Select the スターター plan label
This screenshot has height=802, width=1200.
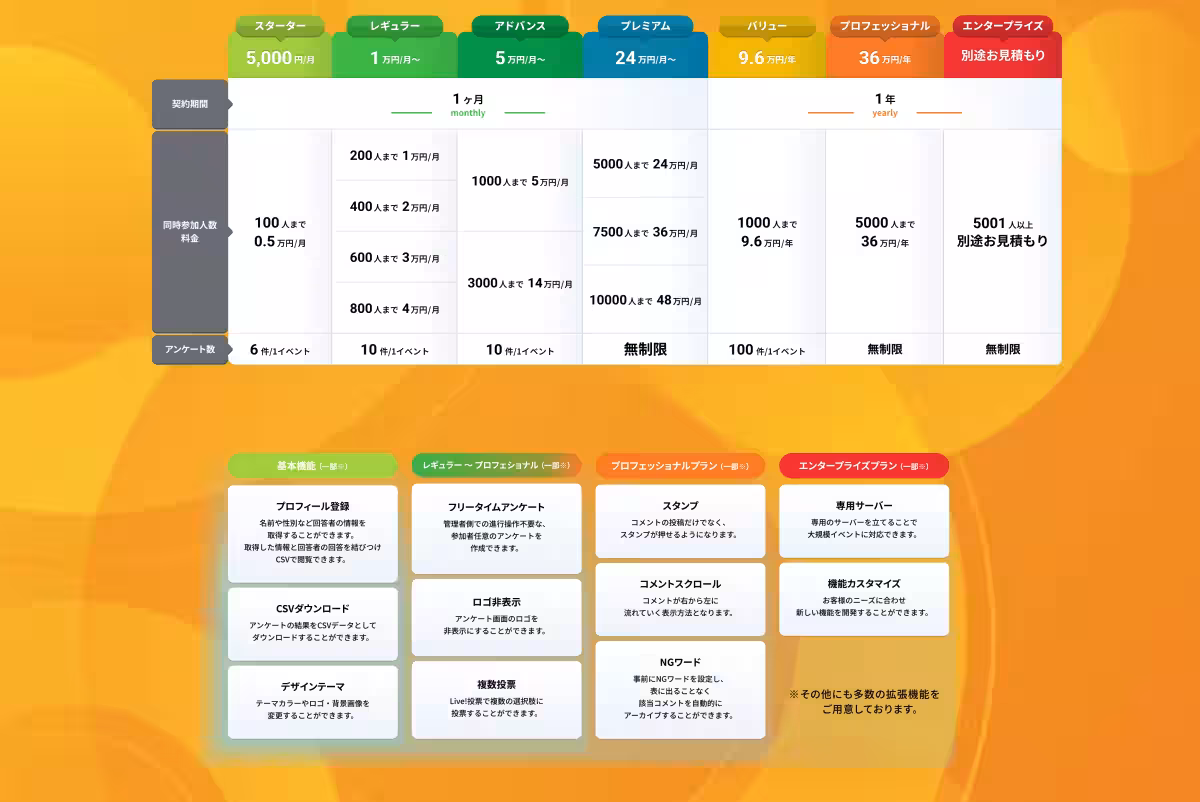pyautogui.click(x=280, y=26)
